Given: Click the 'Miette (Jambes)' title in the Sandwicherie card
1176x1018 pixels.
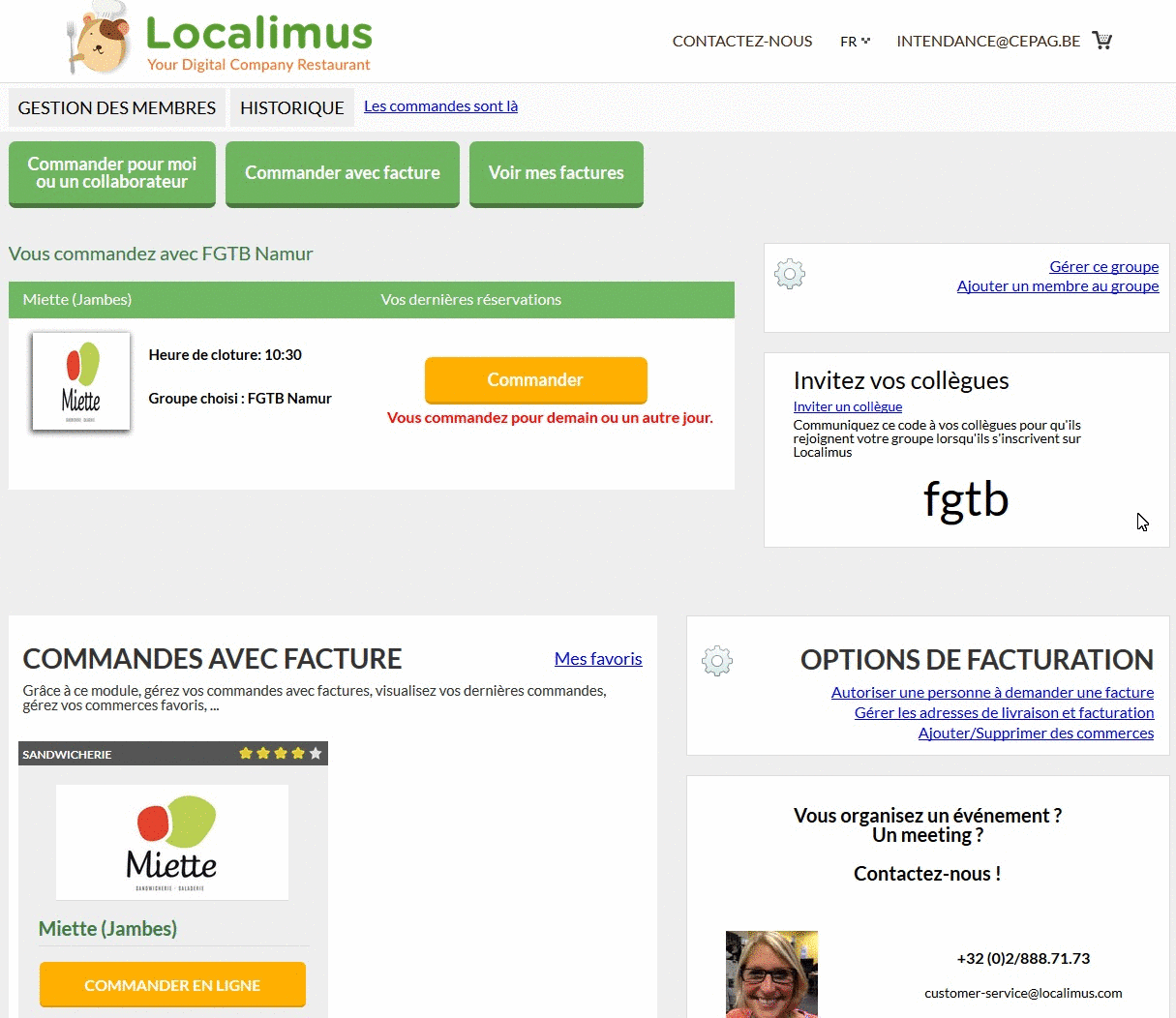Looking at the screenshot, I should [107, 929].
